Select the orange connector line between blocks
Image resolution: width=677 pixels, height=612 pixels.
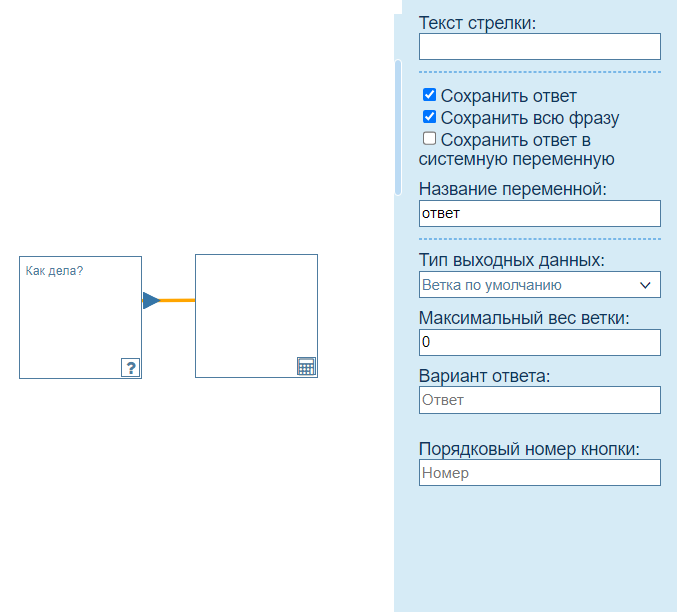point(178,300)
